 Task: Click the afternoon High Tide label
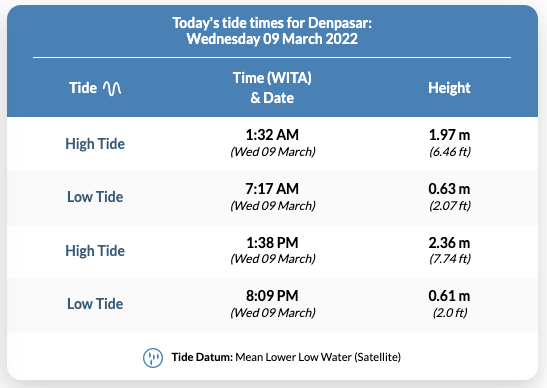(95, 251)
